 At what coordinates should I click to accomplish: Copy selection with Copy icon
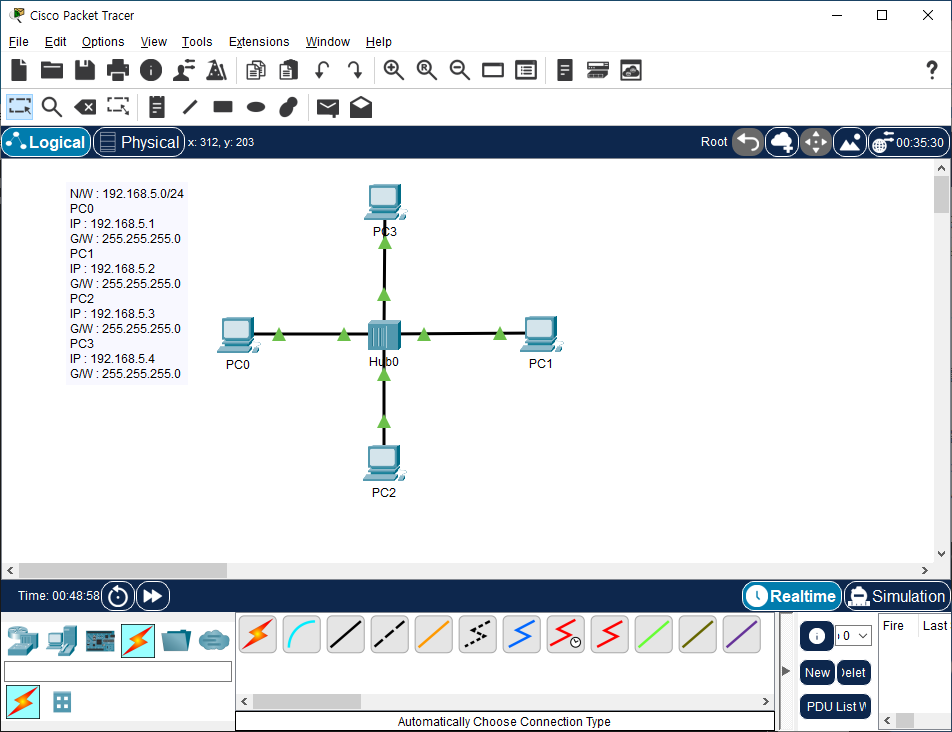pyautogui.click(x=256, y=70)
